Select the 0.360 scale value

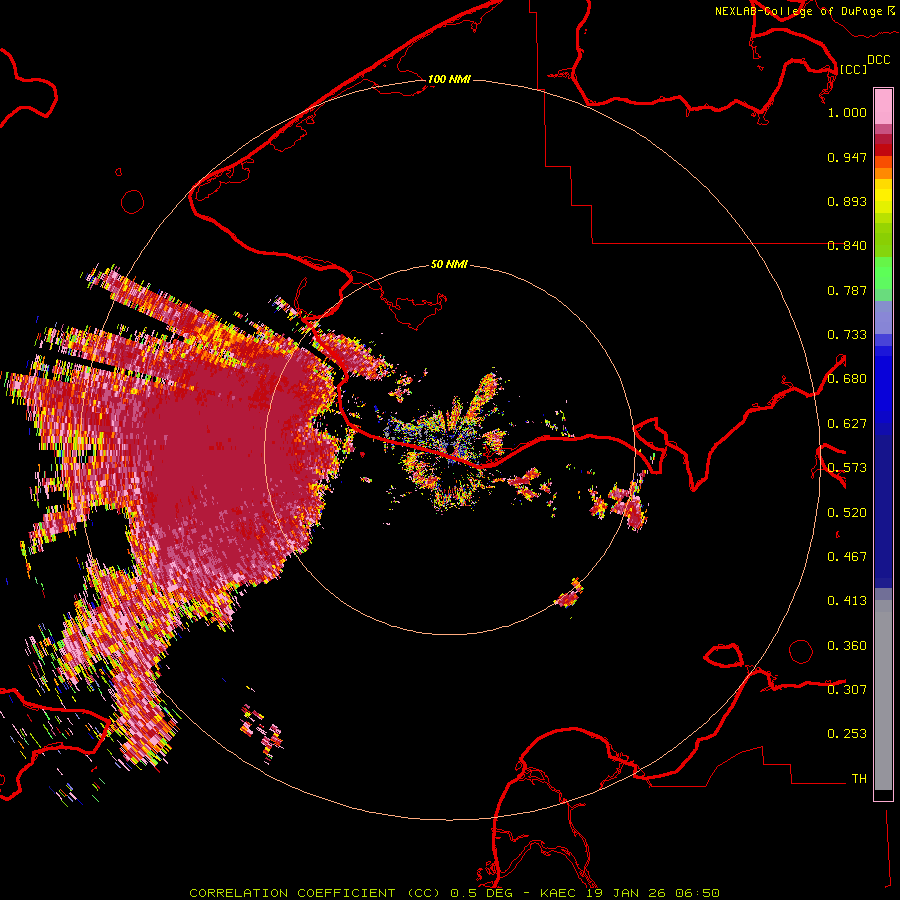[847, 646]
